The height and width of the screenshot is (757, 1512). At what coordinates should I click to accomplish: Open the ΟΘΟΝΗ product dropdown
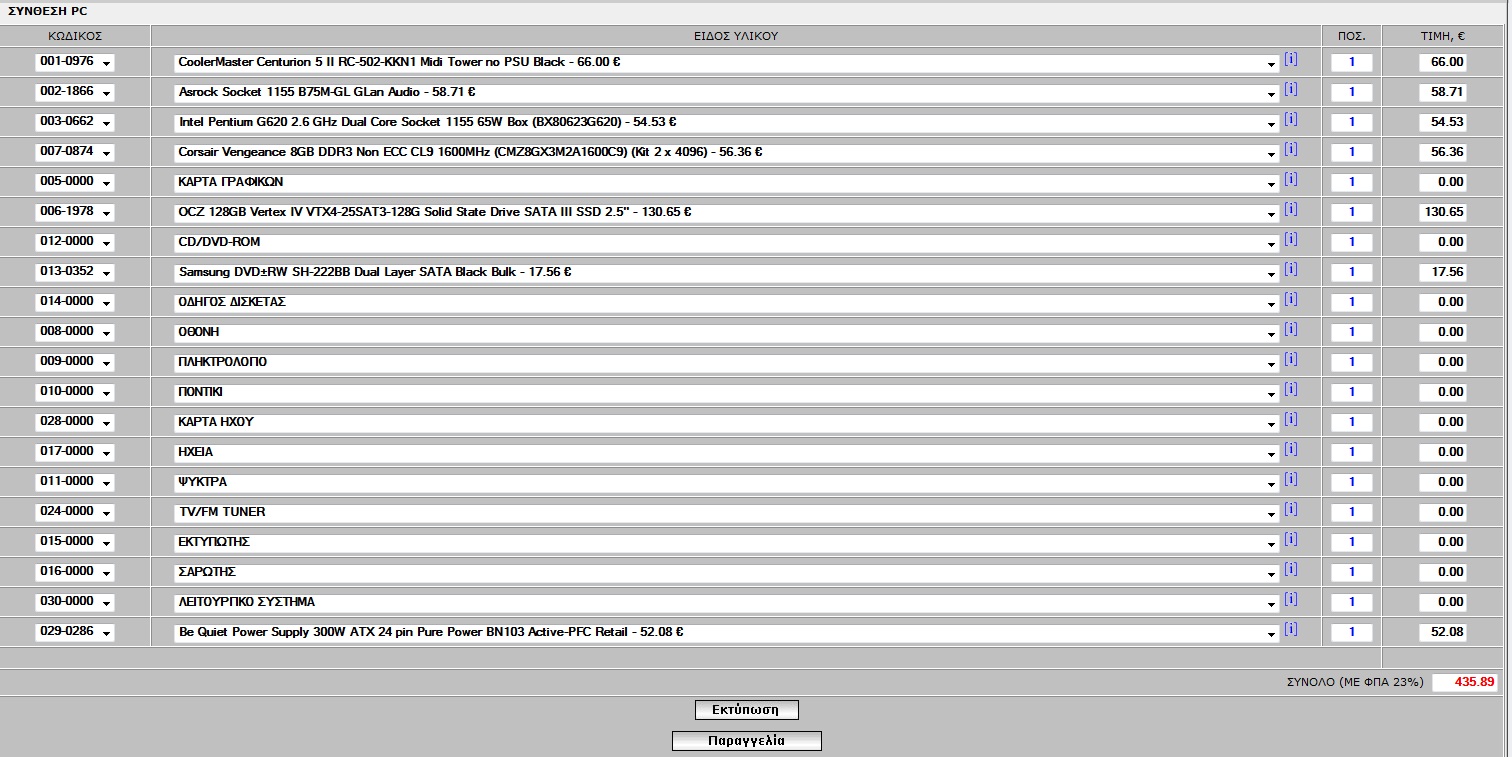[727, 332]
